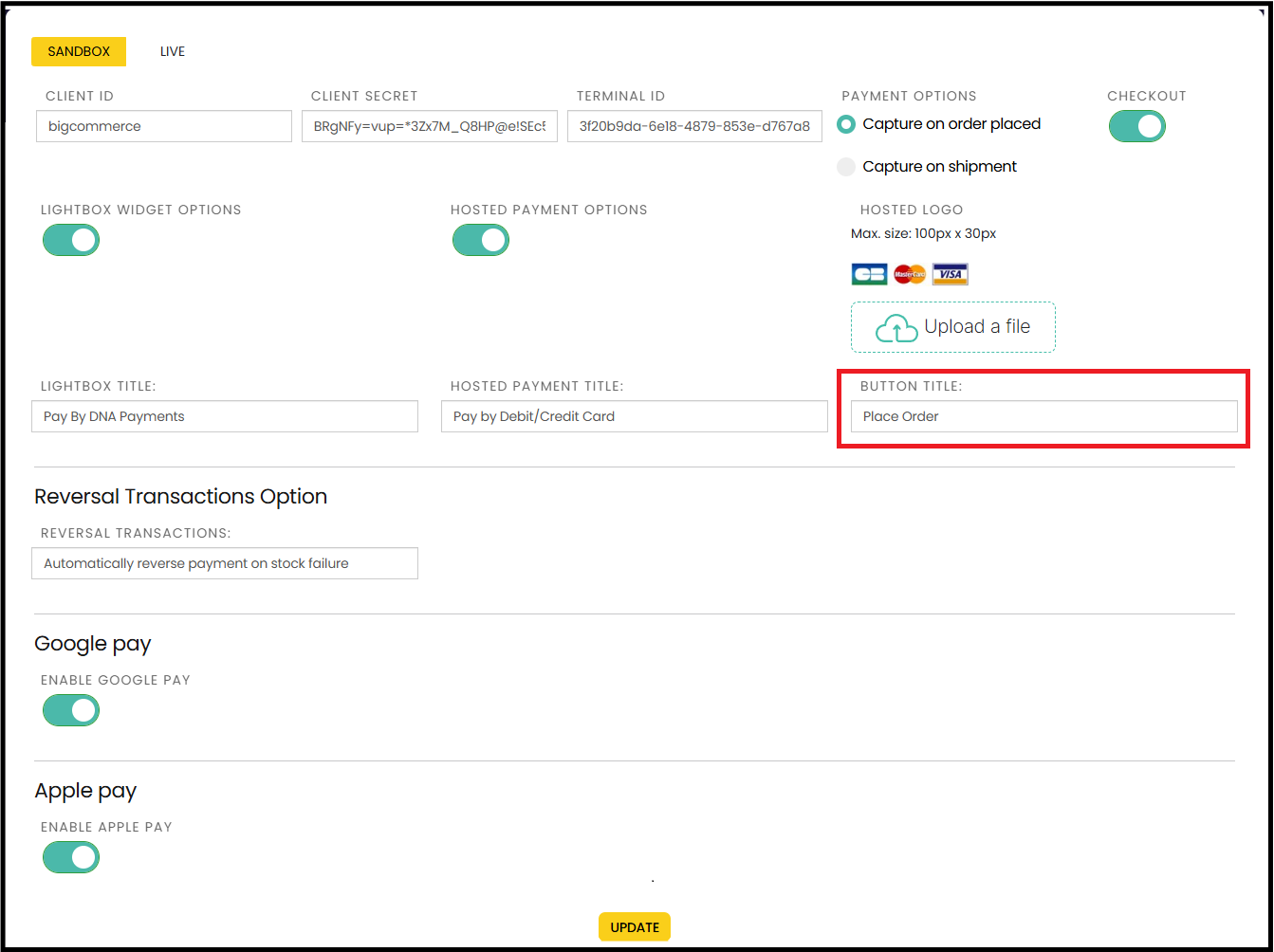1274x952 pixels.
Task: Open the Reversal Transactions selector
Action: pyautogui.click(x=225, y=562)
